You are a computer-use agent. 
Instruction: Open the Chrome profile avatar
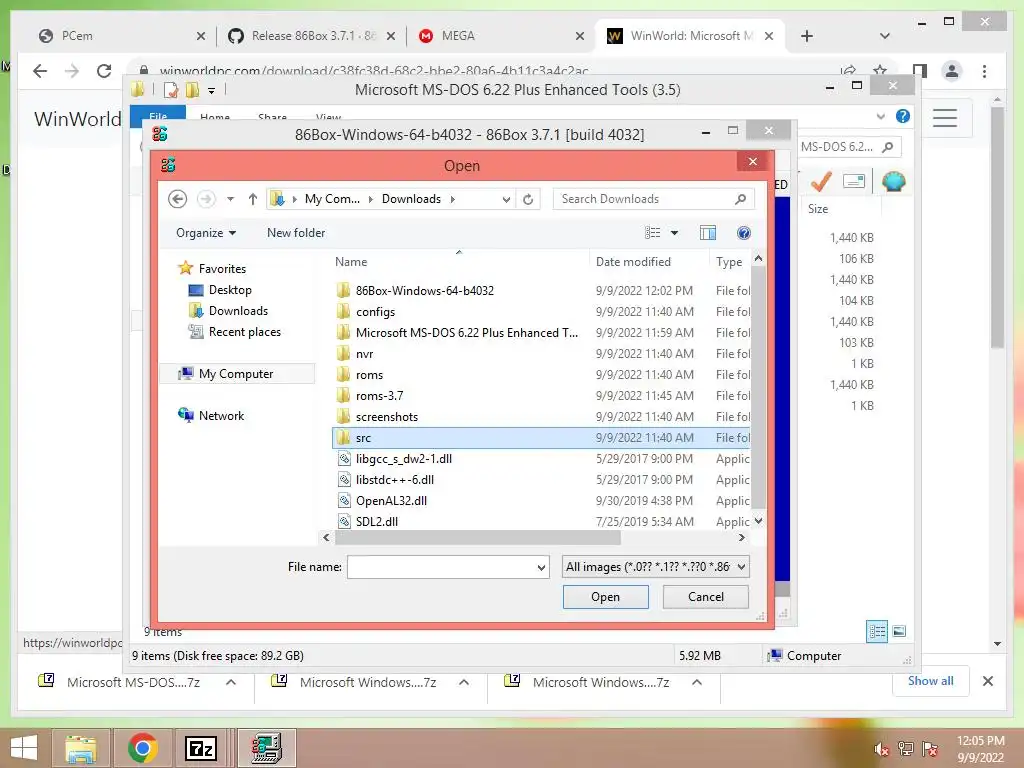pyautogui.click(x=952, y=71)
